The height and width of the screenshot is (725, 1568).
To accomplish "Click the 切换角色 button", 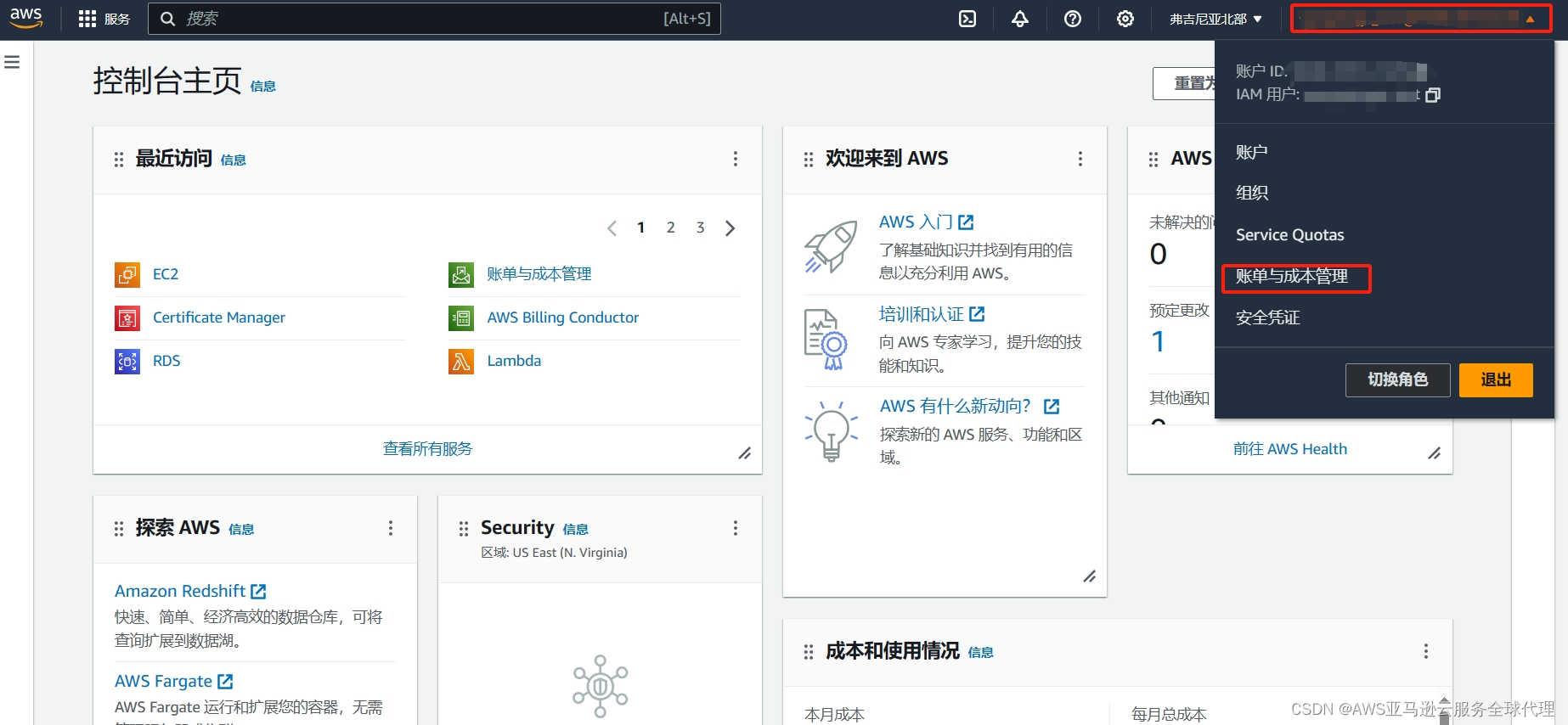I will point(1397,379).
